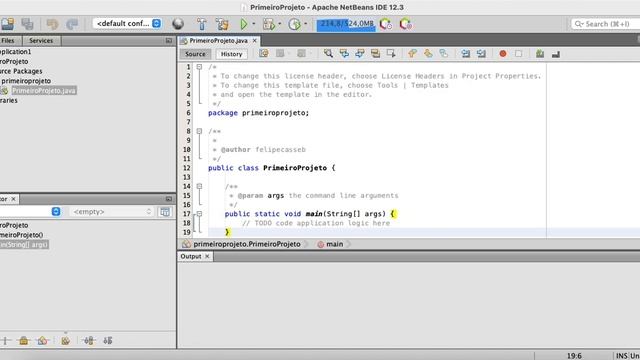
Task: Select PrimeiroProjeto.java in project tree
Action: click(44, 91)
